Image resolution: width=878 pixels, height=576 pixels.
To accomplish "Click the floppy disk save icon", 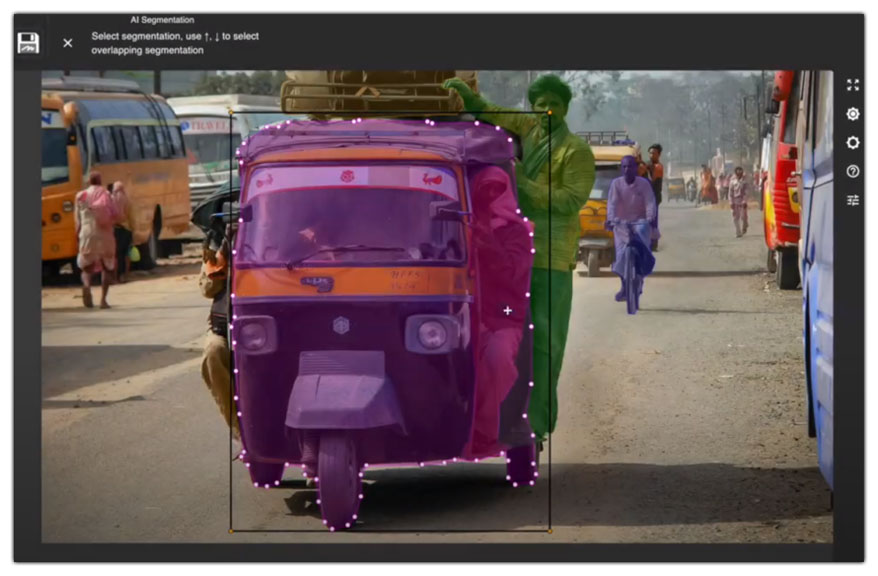I will 28,43.
